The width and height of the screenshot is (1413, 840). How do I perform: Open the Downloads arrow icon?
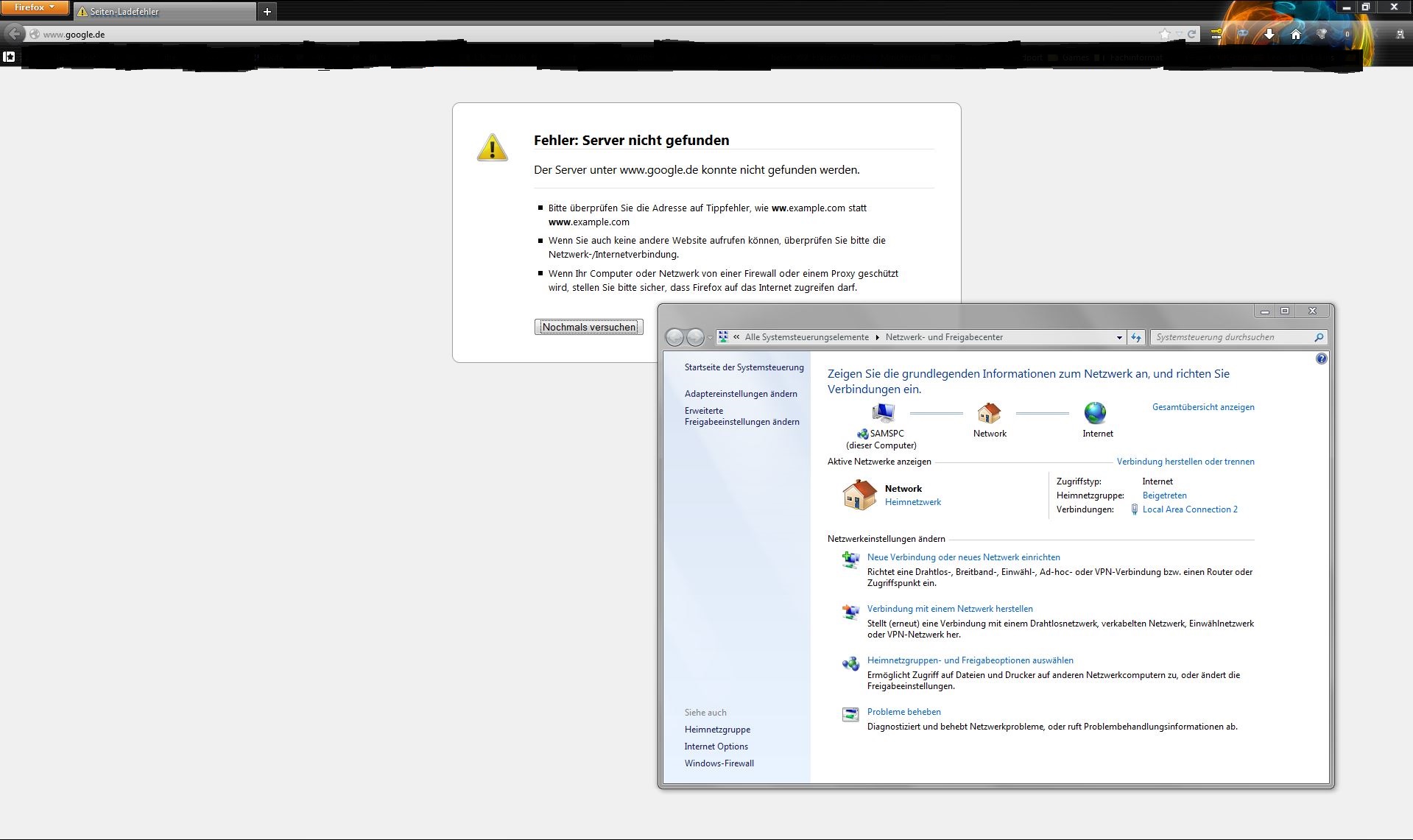(1269, 34)
